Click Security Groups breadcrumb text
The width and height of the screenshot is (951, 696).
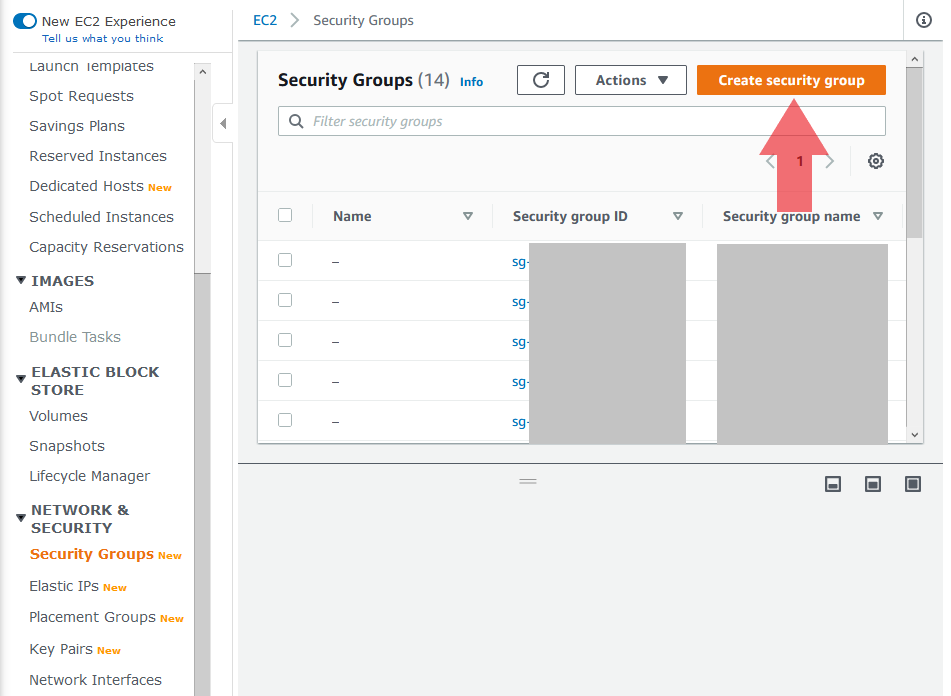(x=363, y=21)
